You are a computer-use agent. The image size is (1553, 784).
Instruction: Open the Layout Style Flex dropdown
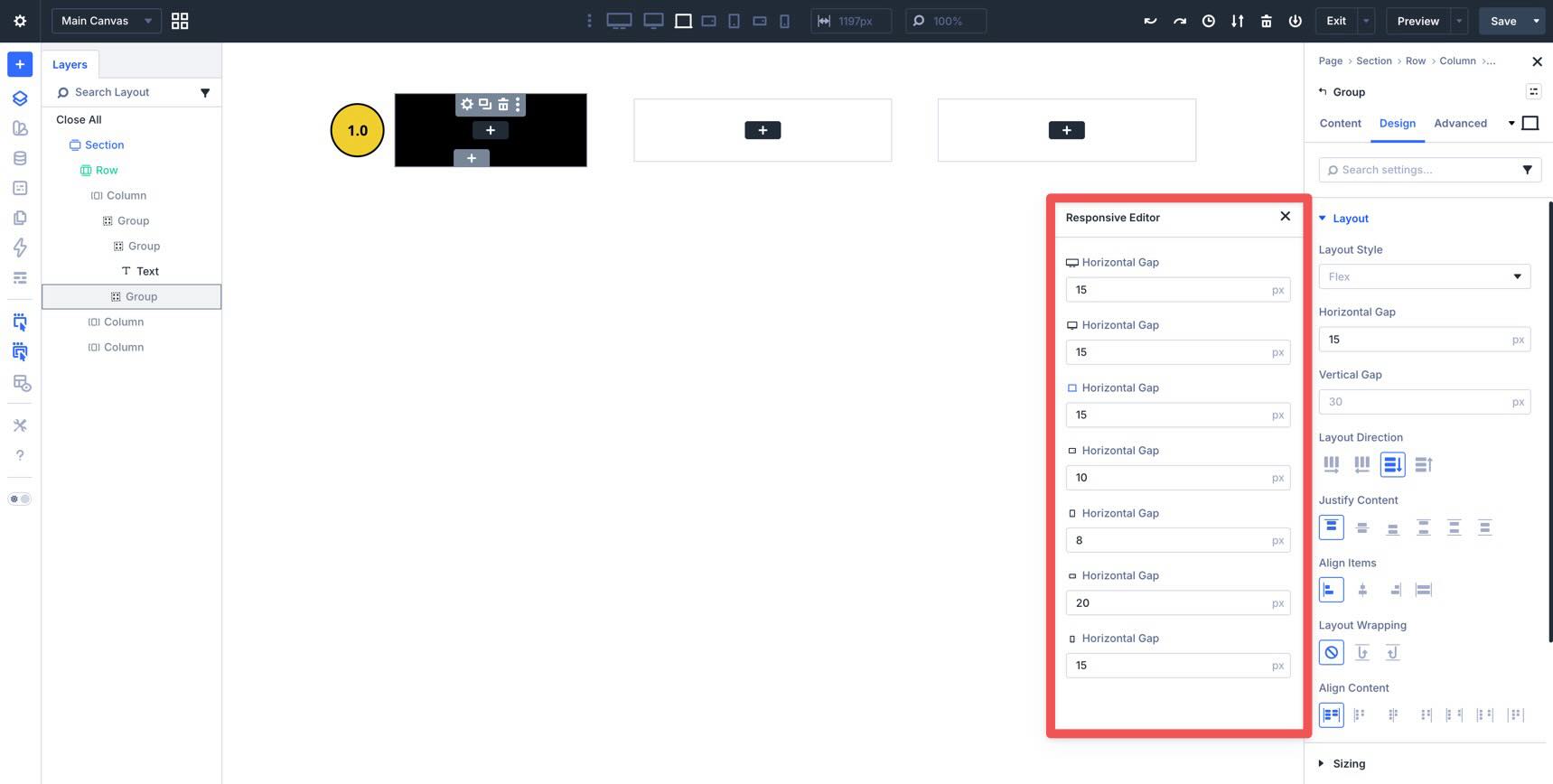tap(1424, 276)
